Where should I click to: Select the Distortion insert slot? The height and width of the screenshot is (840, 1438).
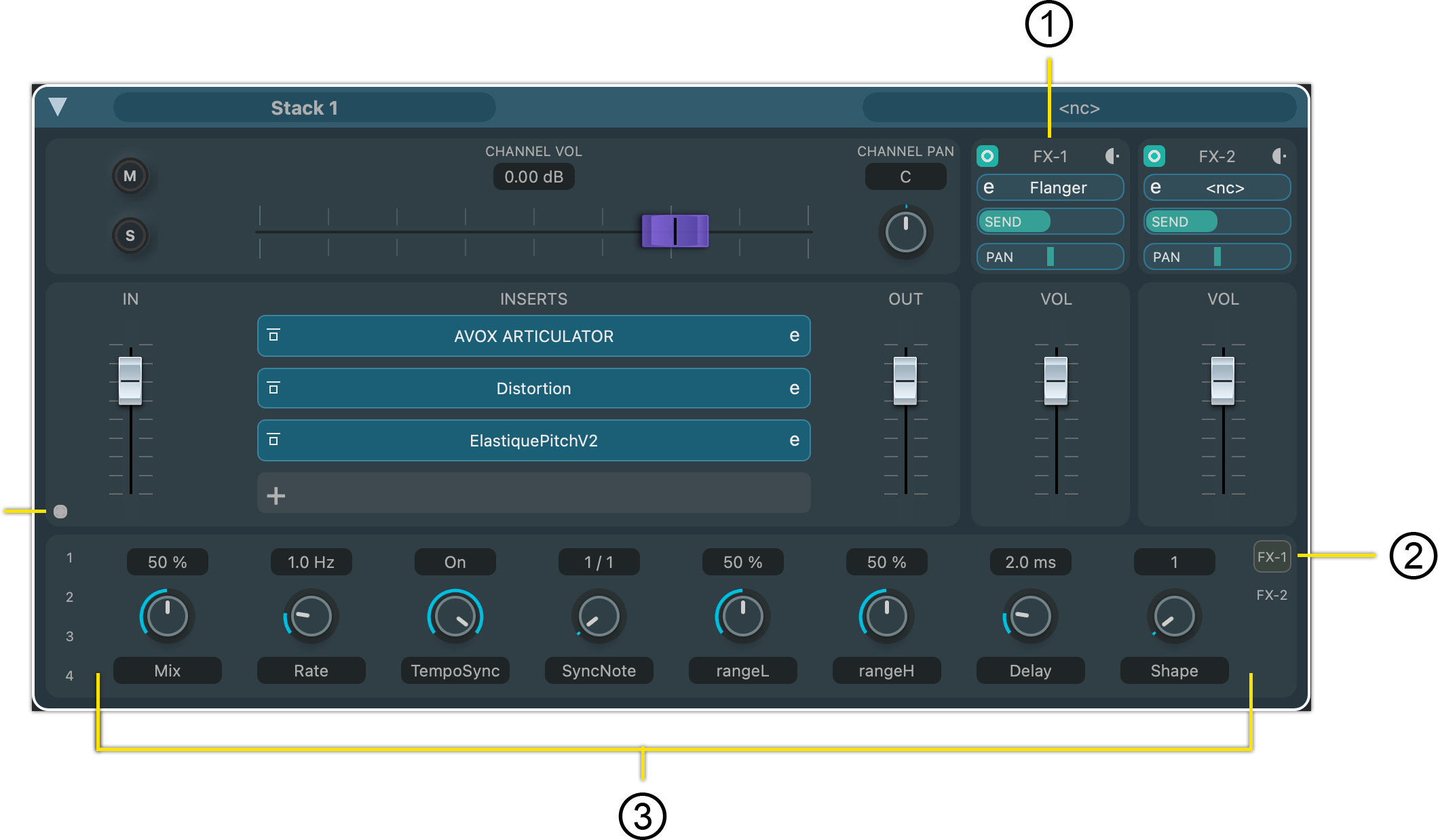pyautogui.click(x=533, y=389)
